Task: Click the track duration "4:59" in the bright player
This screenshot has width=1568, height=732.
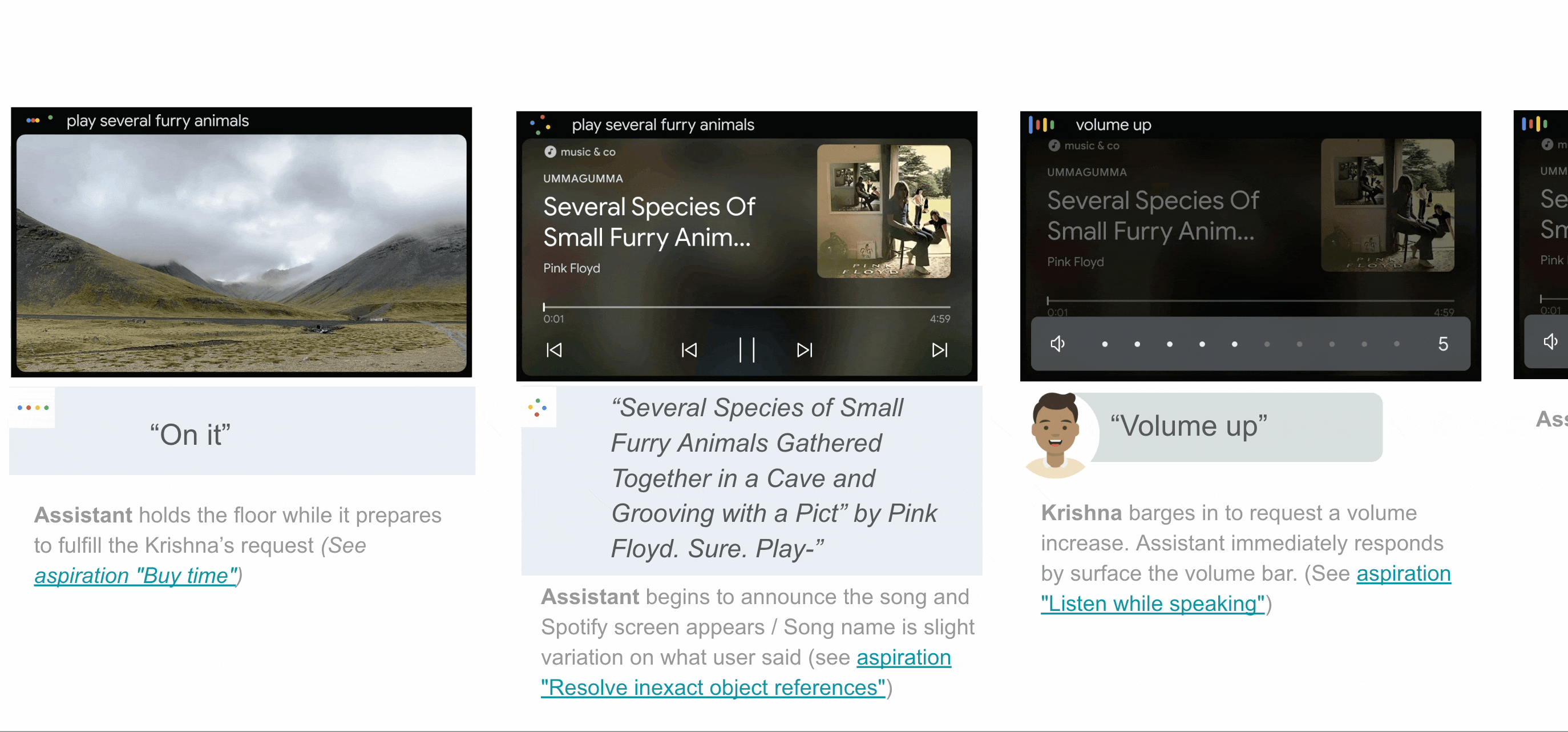Action: [x=940, y=319]
